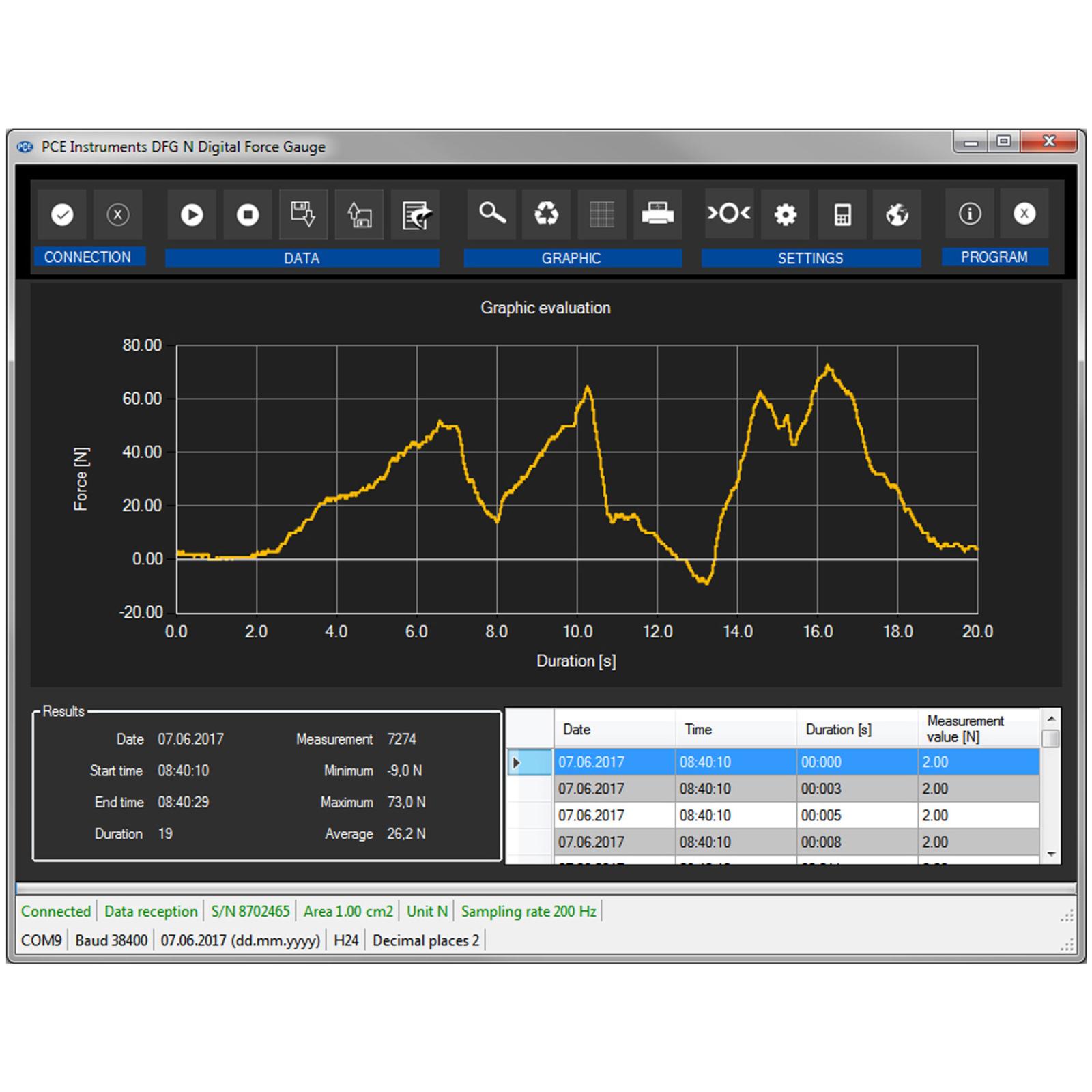
Task: Click the Measurement value [N] column header
Action: click(x=978, y=729)
